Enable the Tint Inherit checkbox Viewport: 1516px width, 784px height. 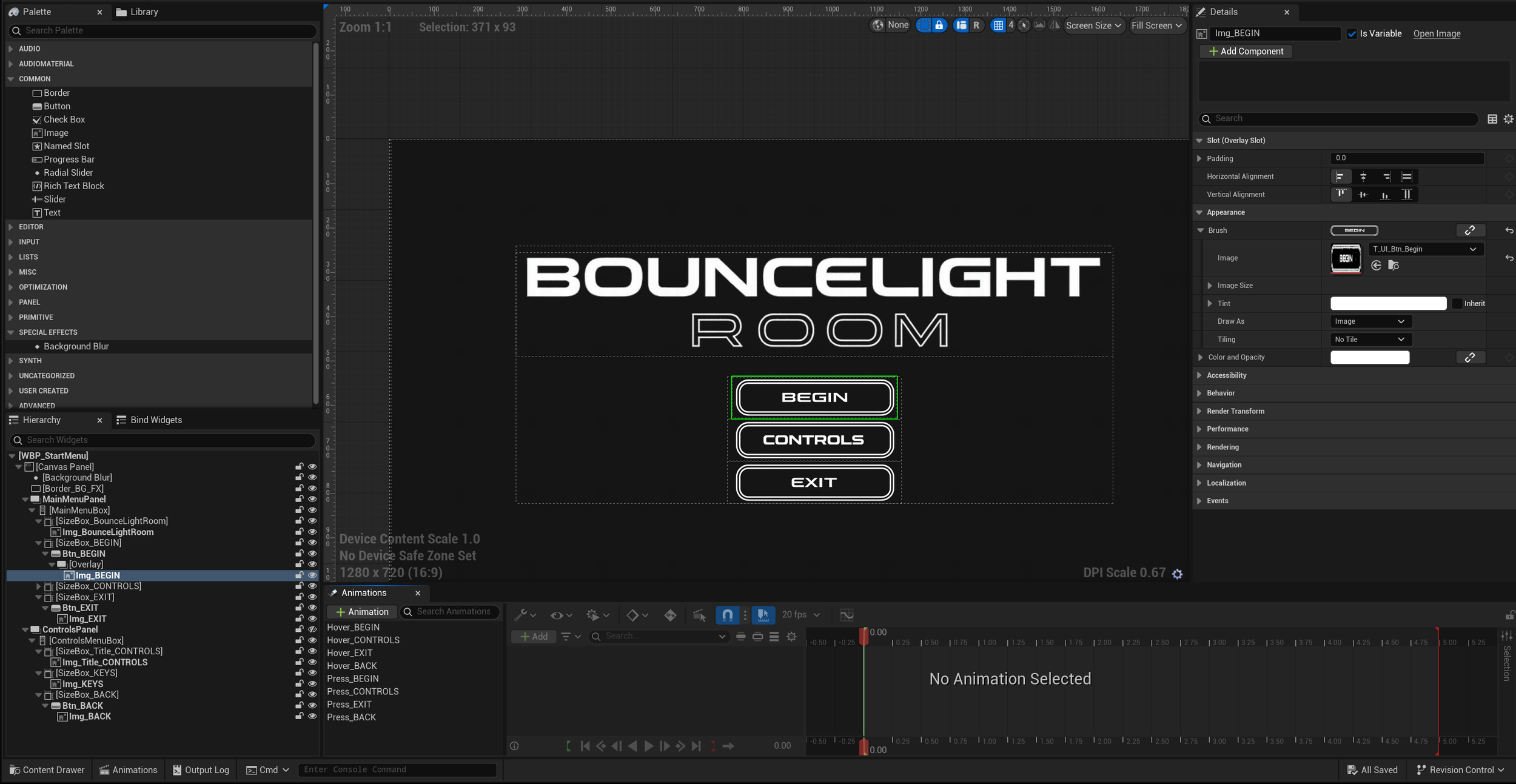pos(1457,304)
